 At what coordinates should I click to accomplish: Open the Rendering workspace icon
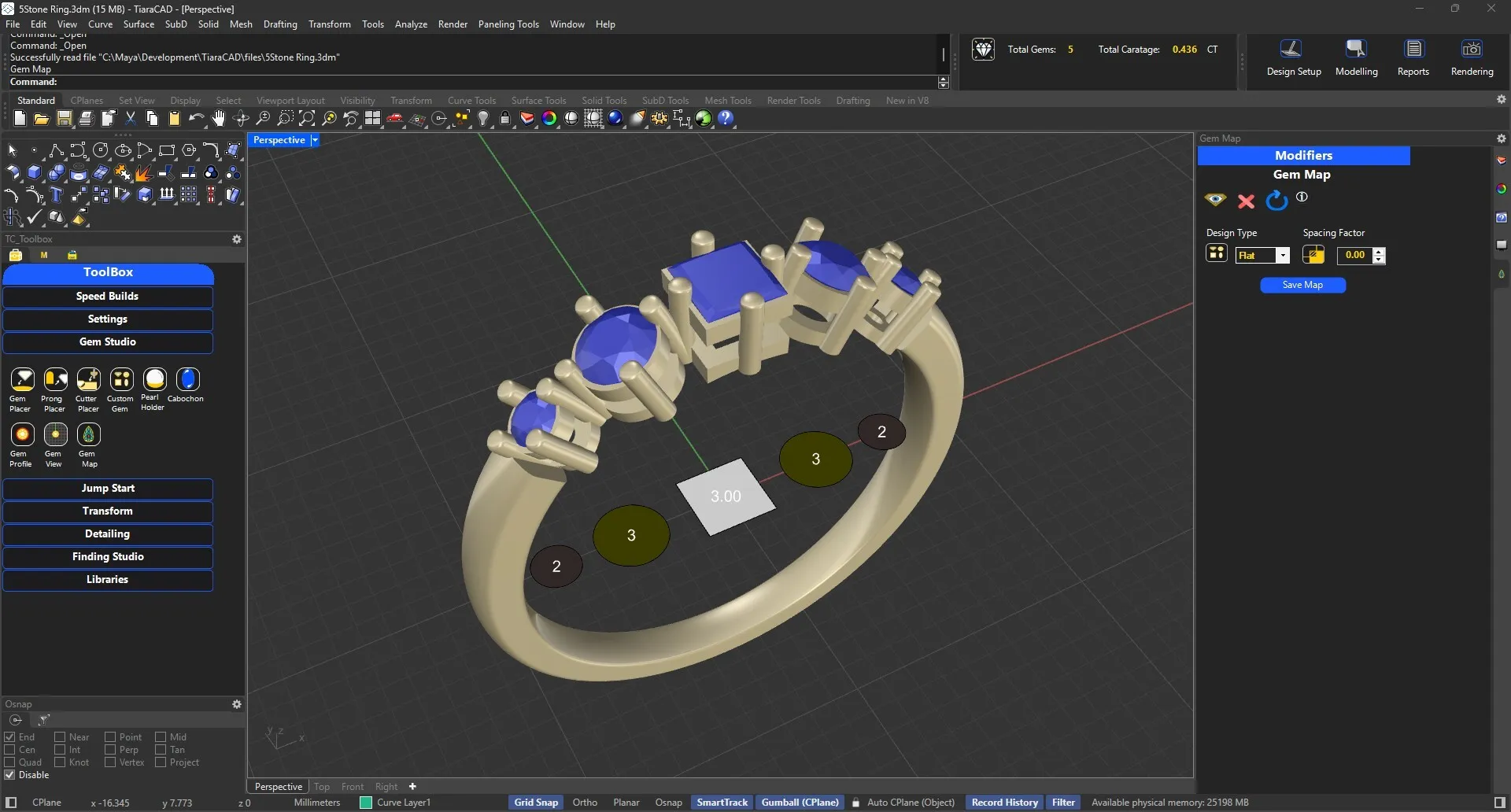[1472, 50]
